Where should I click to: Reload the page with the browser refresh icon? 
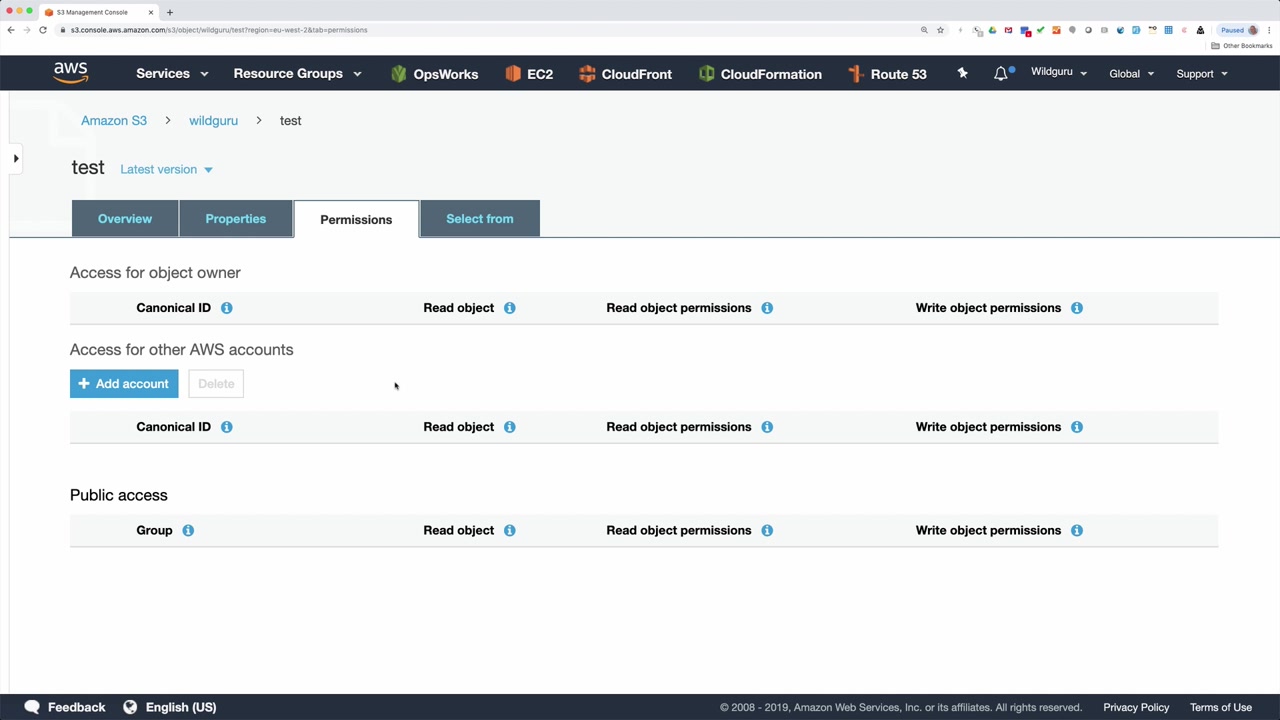click(x=43, y=30)
